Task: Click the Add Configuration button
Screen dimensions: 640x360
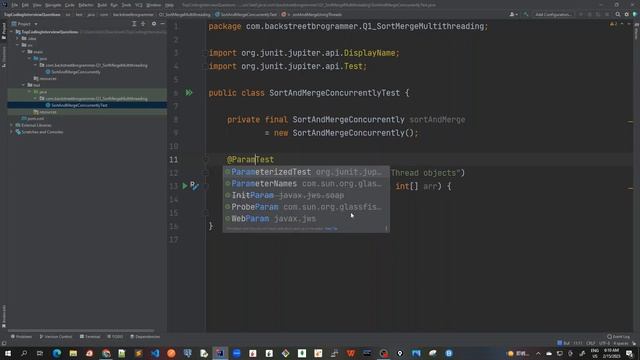Action: tap(553, 14)
